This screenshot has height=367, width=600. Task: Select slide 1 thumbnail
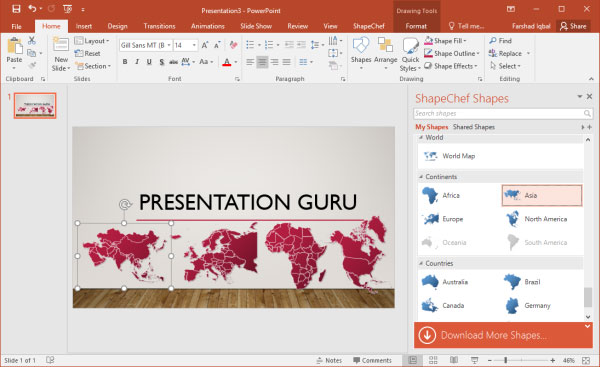coord(35,106)
